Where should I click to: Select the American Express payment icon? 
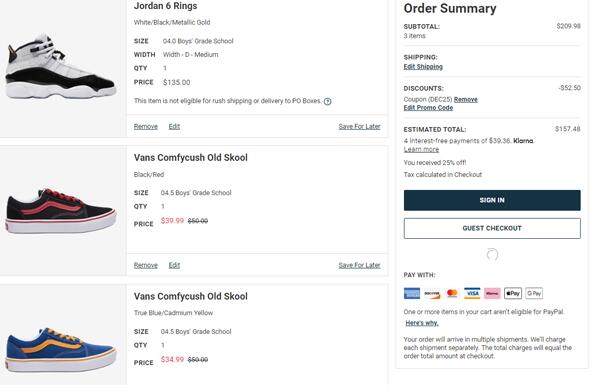coord(412,293)
